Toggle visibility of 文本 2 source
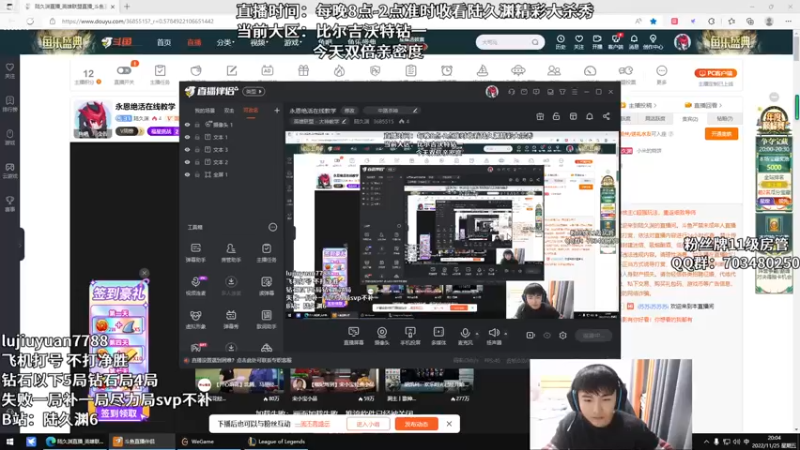The height and width of the screenshot is (450, 800). pos(187,162)
